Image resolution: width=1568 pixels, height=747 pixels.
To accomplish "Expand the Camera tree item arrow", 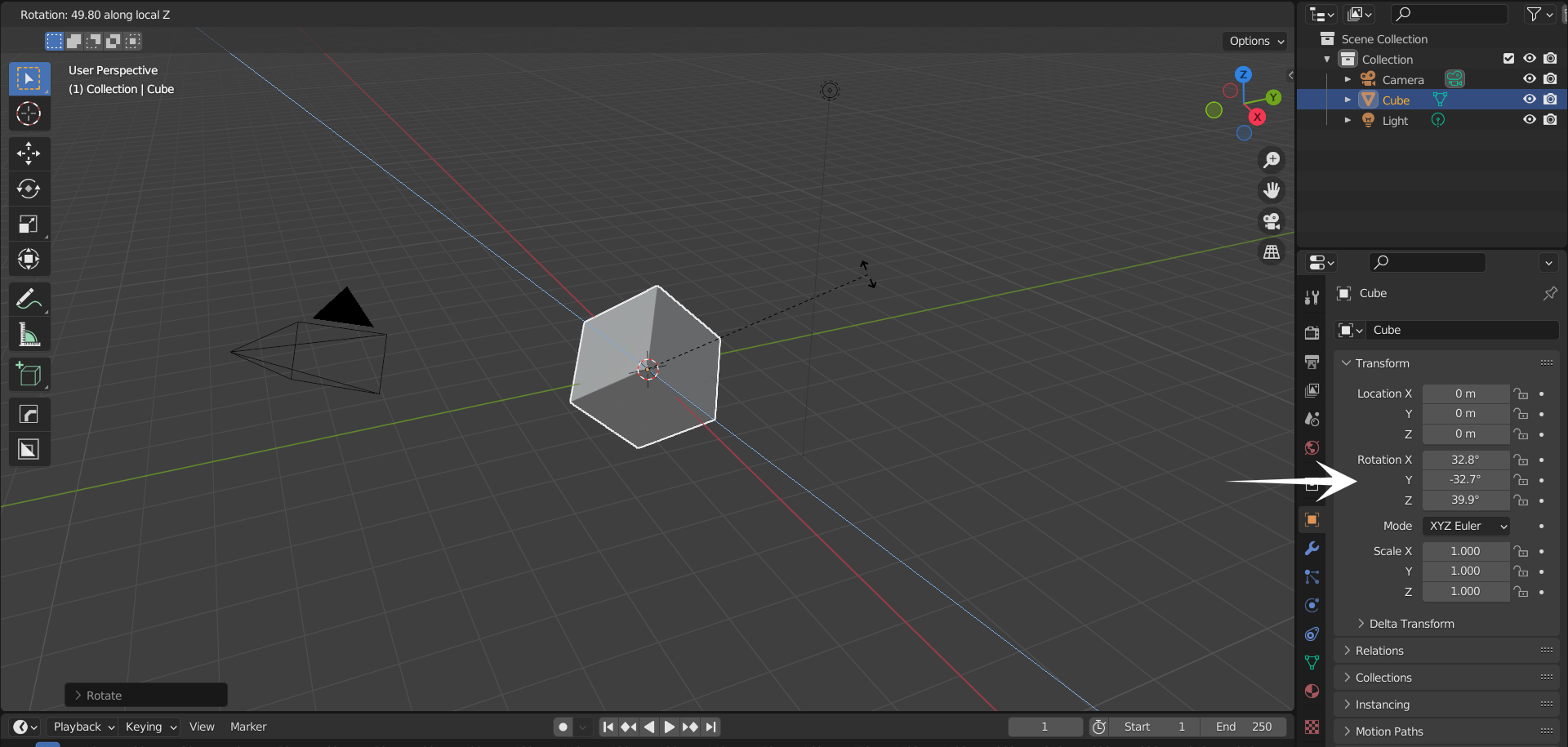I will point(1347,80).
